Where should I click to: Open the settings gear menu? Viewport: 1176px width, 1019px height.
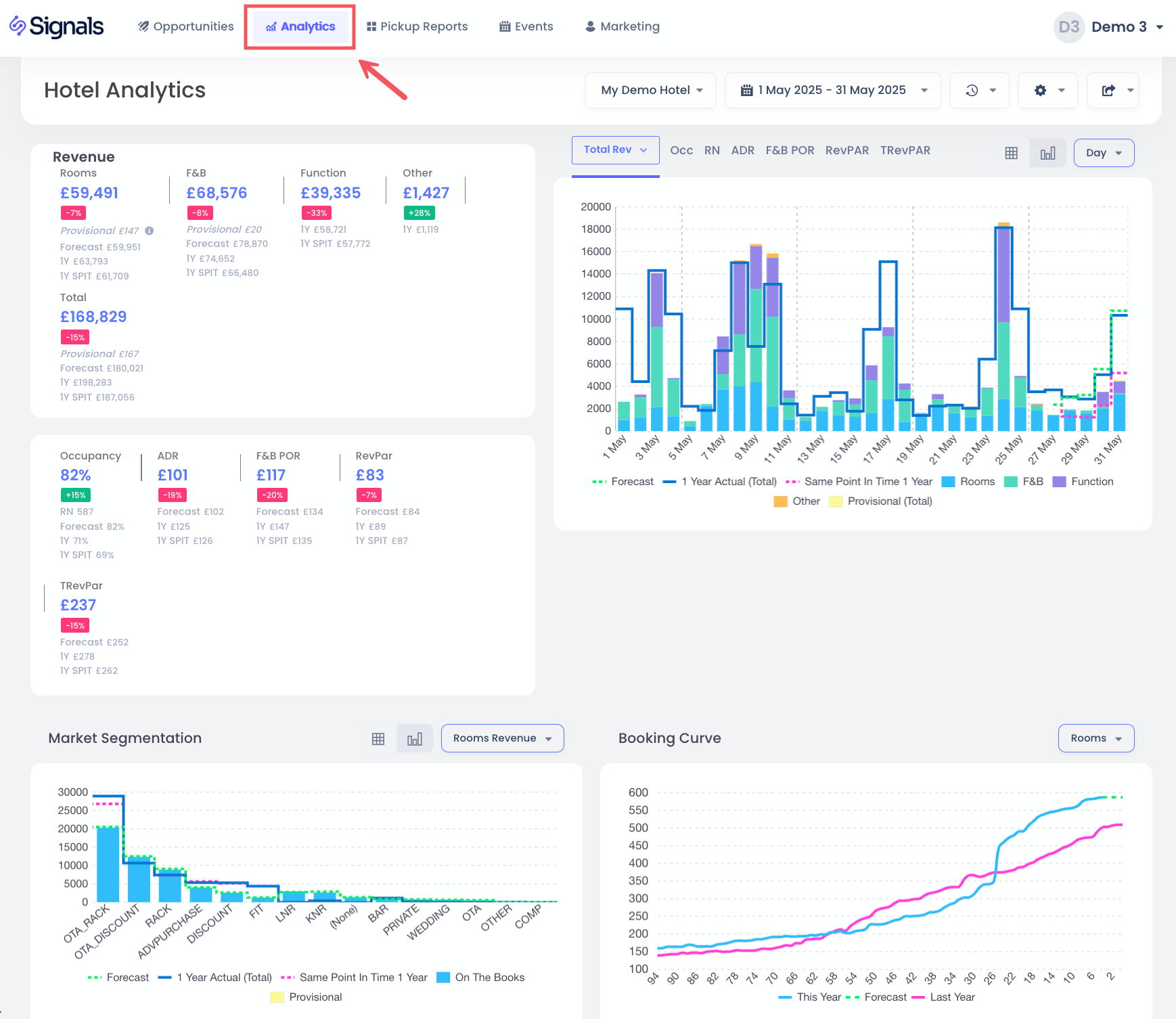click(1047, 91)
